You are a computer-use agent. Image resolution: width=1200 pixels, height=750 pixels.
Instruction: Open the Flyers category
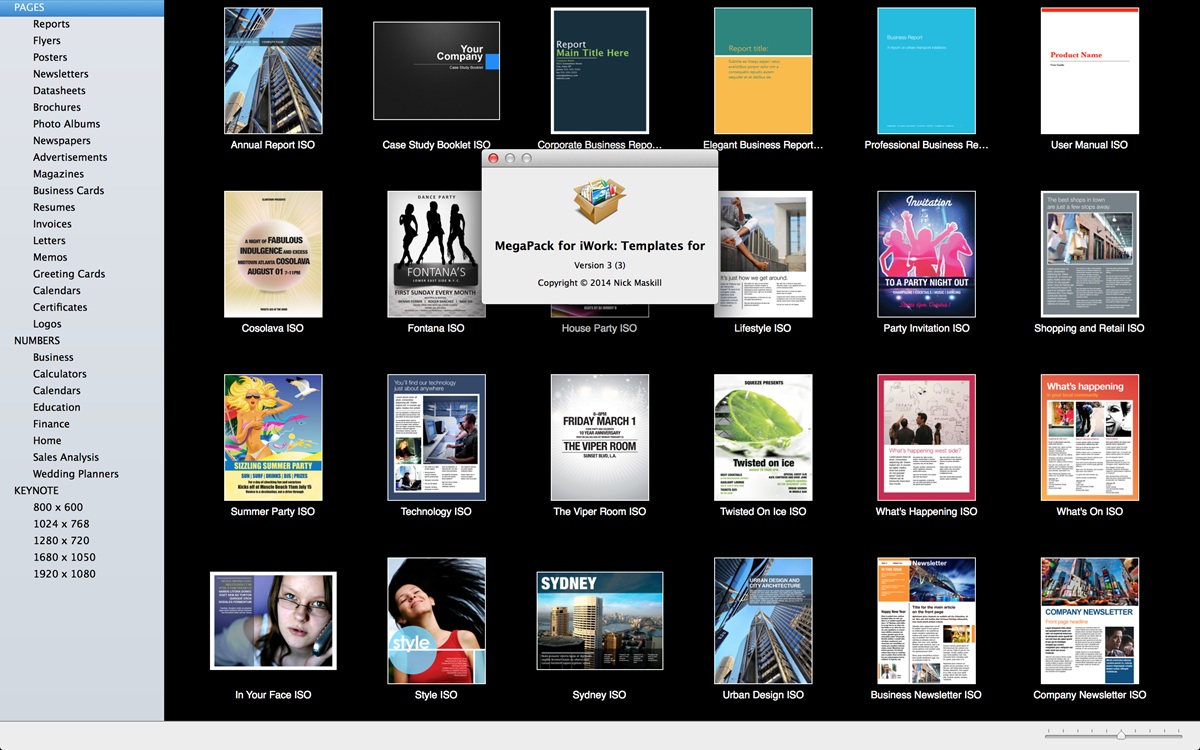46,41
